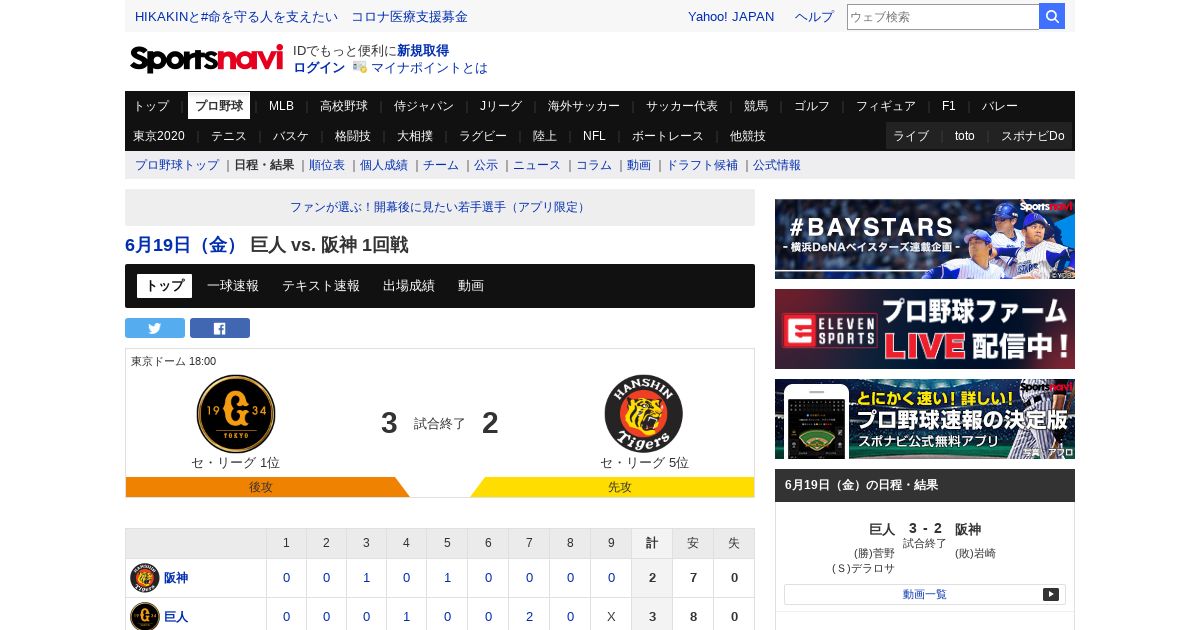The image size is (1200, 630).
Task: Open the スポナビDo menu item
Action: [x=1033, y=136]
